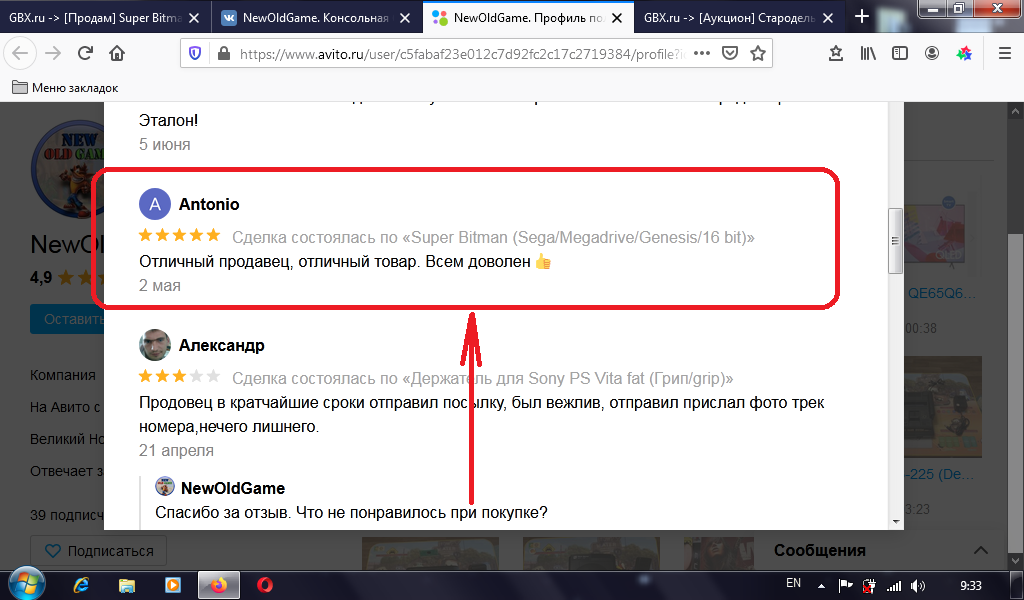Close the GBX.ru Продам Super Bitman tab
The height and width of the screenshot is (600, 1024).
point(194,18)
